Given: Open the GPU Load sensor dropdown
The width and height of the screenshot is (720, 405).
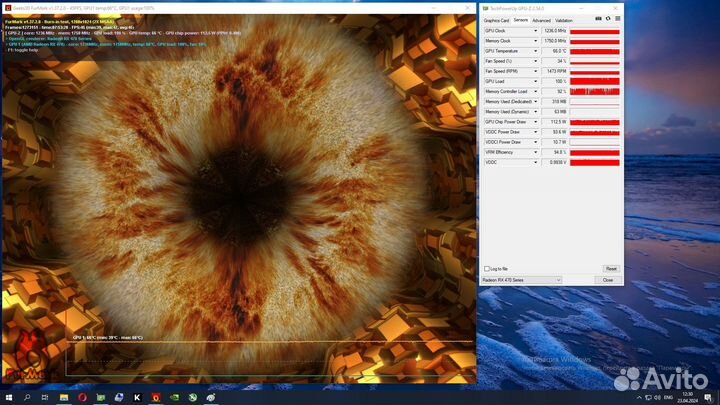Looking at the screenshot, I should coord(535,81).
